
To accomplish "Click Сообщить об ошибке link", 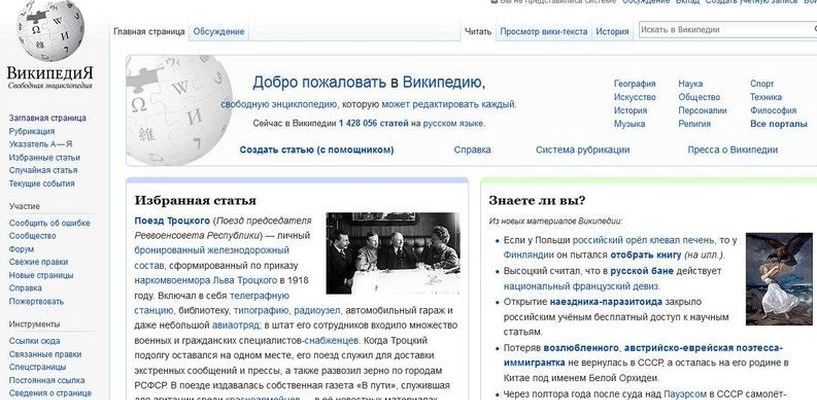I will (49, 223).
